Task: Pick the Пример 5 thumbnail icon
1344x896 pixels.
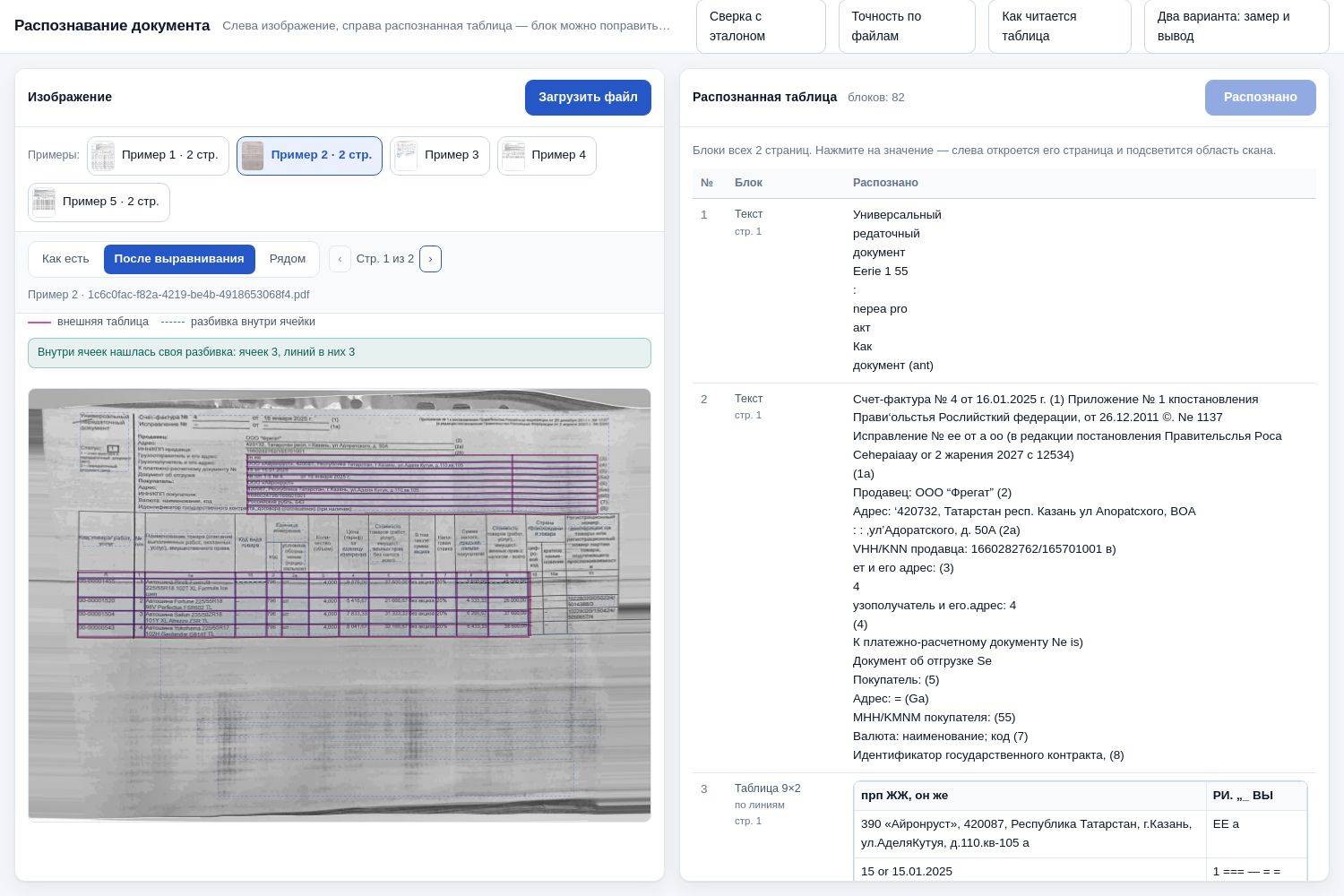Action: [44, 202]
